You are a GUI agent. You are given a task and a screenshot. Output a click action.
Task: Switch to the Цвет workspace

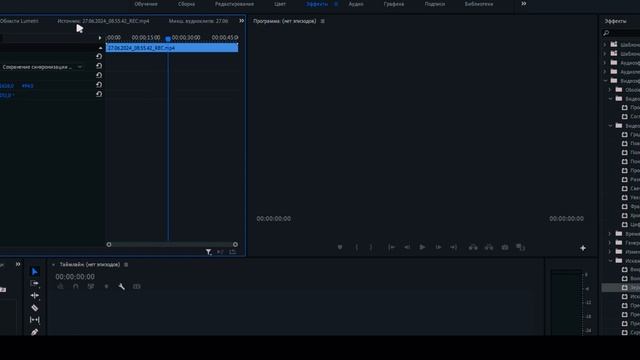[280, 4]
